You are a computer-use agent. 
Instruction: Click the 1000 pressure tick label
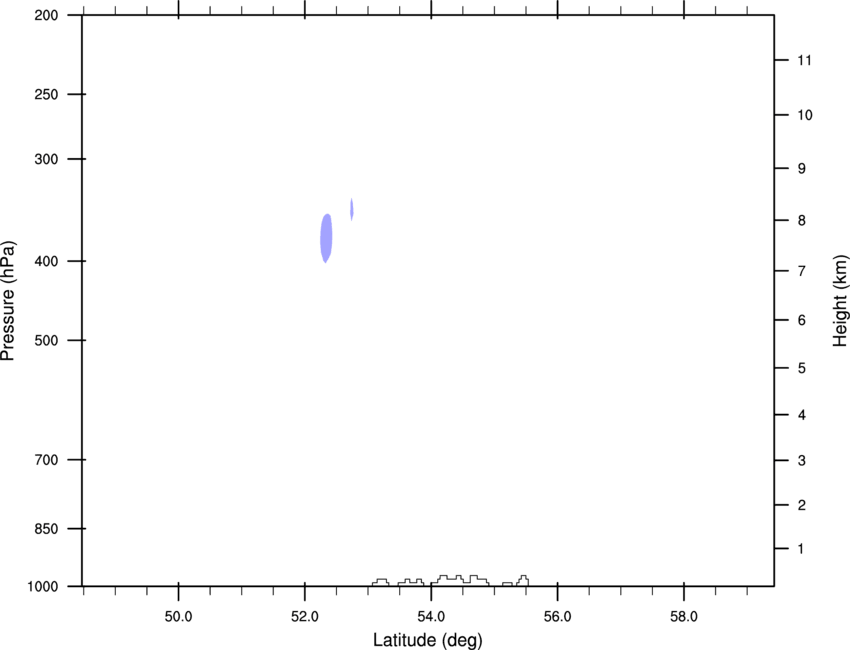(x=43, y=587)
